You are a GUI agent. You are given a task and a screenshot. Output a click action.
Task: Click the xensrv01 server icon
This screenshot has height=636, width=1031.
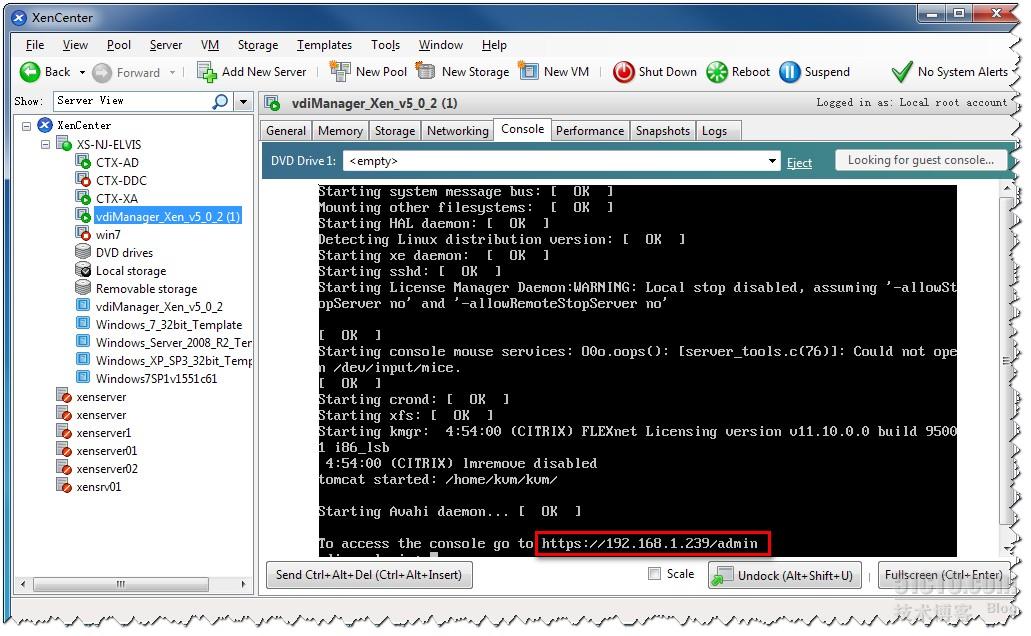(64, 486)
